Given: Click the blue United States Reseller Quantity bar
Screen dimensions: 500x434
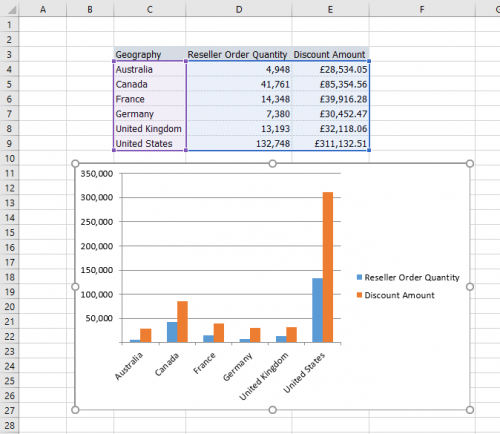Looking at the screenshot, I should (317, 310).
